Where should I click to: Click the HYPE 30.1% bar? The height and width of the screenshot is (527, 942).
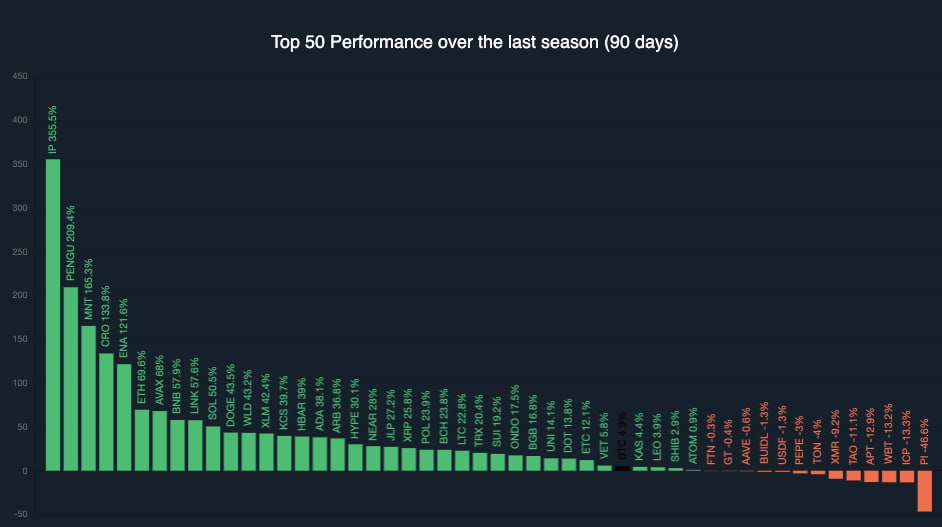[355, 457]
